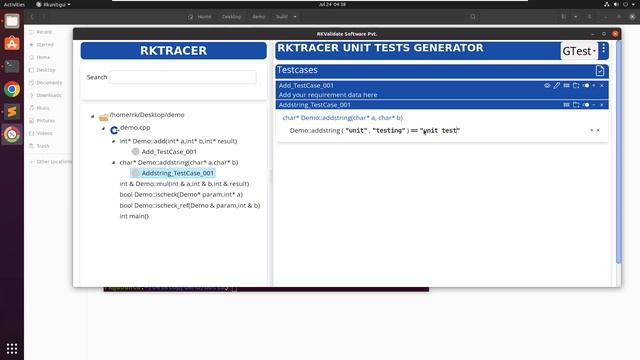Click the plus icon on the addstring assertion row

click(591, 130)
